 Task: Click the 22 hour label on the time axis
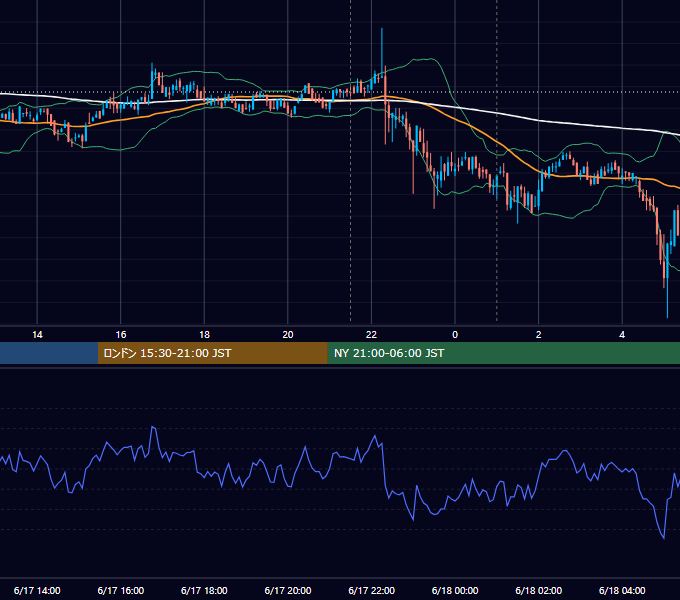click(x=371, y=335)
